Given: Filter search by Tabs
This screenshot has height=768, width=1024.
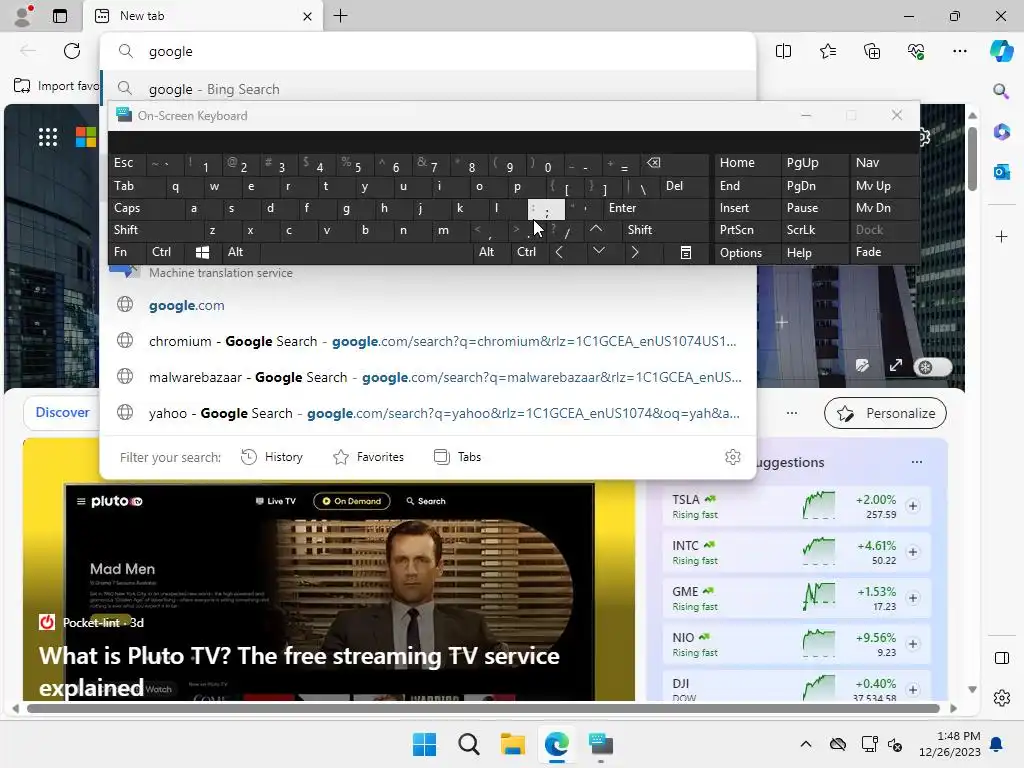Looking at the screenshot, I should 458,457.
